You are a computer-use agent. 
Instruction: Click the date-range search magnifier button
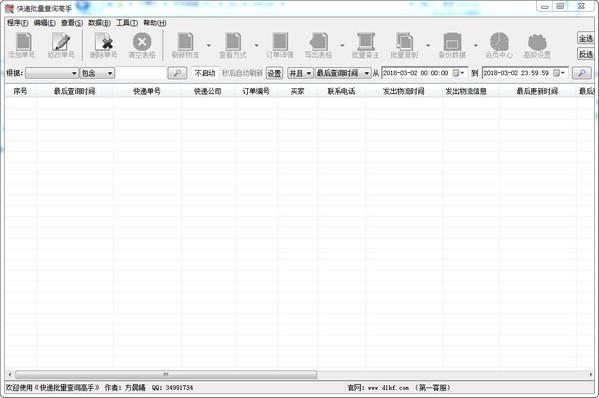click(x=581, y=73)
